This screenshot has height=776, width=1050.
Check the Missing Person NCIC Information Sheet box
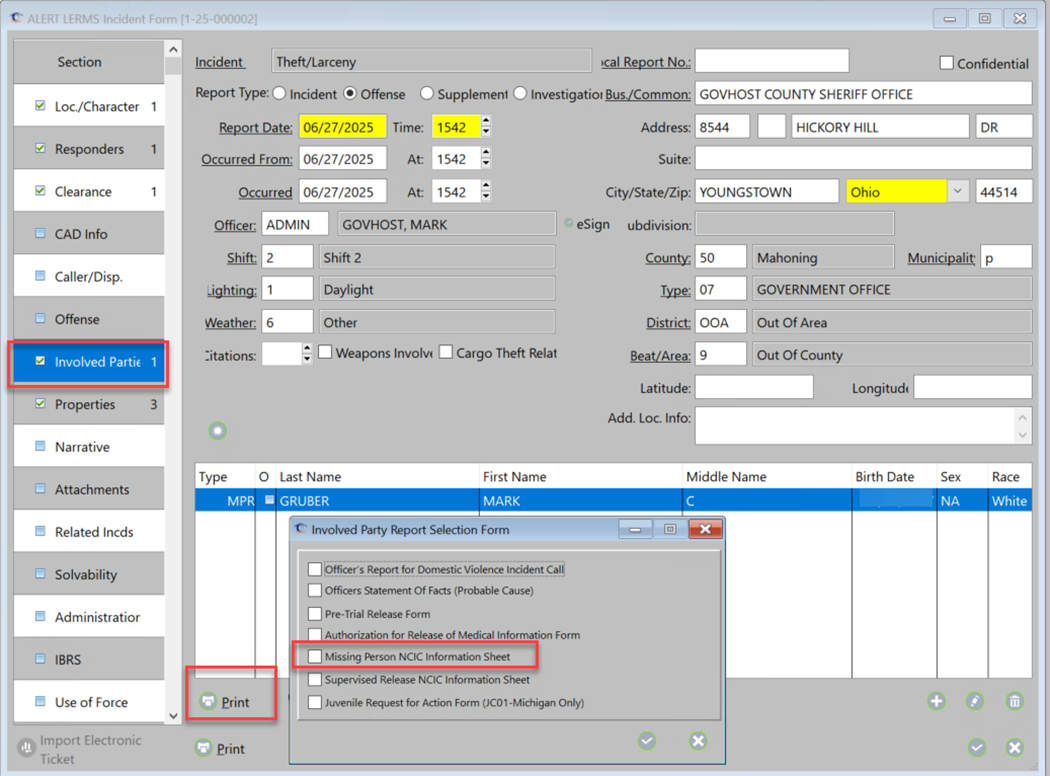pos(315,657)
